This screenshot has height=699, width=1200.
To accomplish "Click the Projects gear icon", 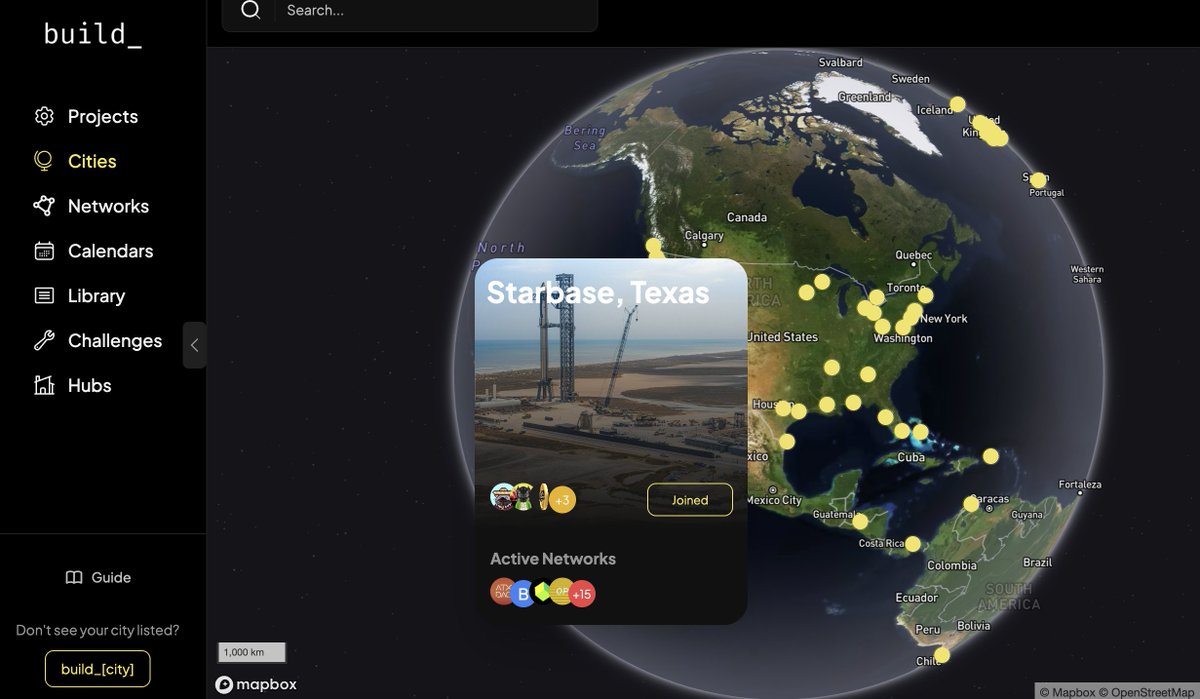I will [x=44, y=116].
